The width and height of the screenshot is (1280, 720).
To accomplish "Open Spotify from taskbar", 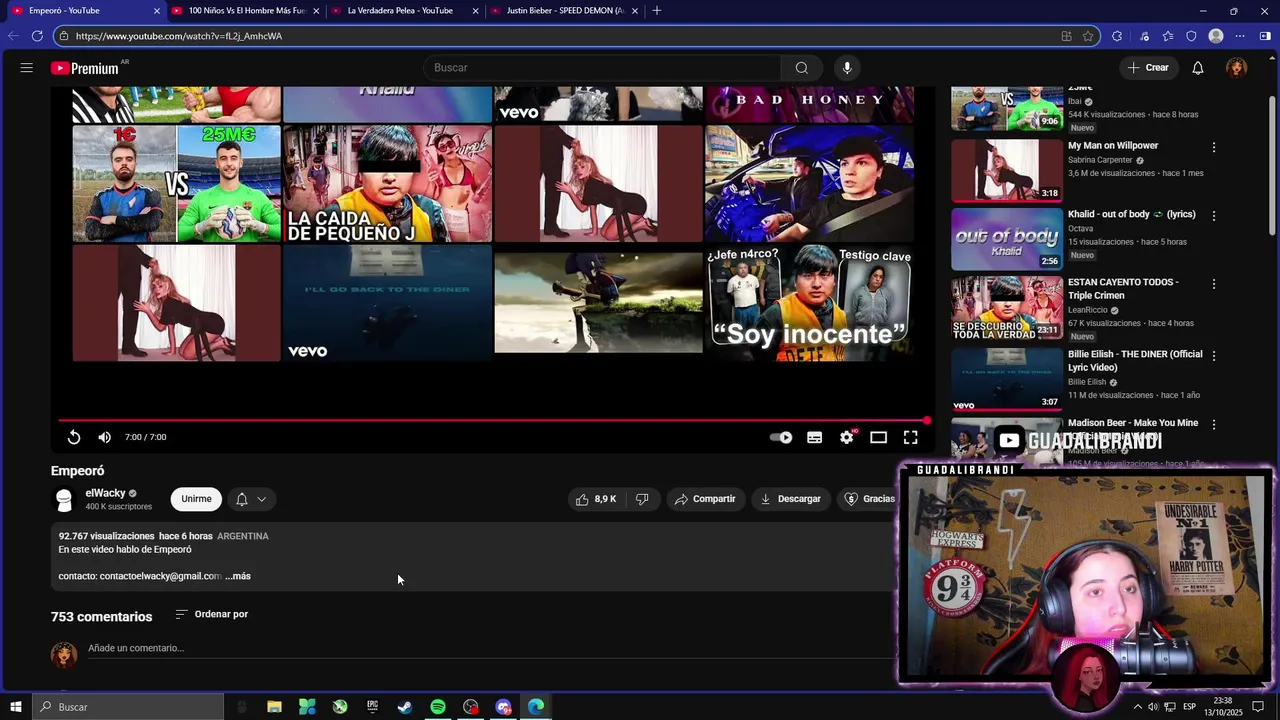I will coord(438,707).
